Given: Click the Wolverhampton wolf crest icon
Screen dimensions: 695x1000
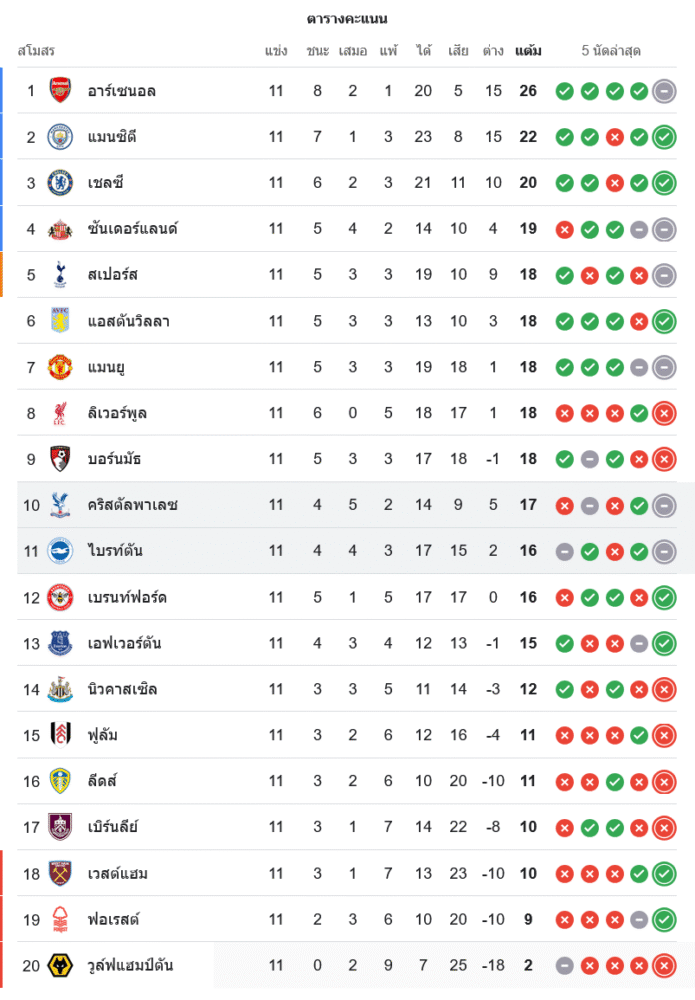Looking at the screenshot, I should pos(60,965).
